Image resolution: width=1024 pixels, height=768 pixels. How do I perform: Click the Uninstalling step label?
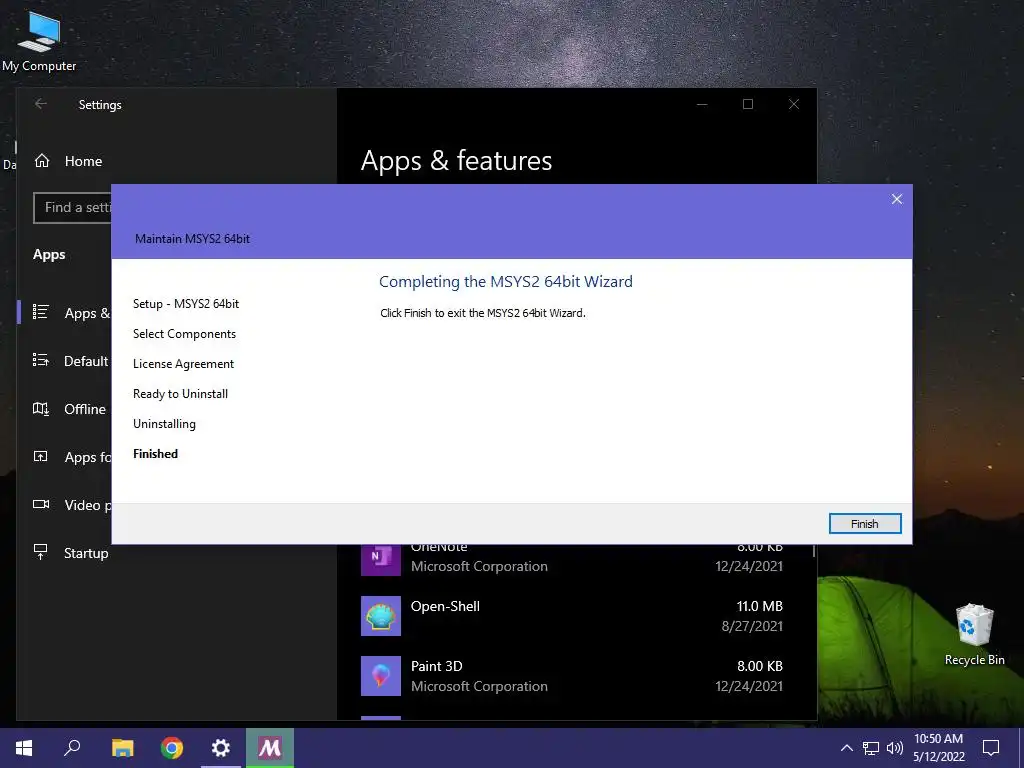(165, 424)
